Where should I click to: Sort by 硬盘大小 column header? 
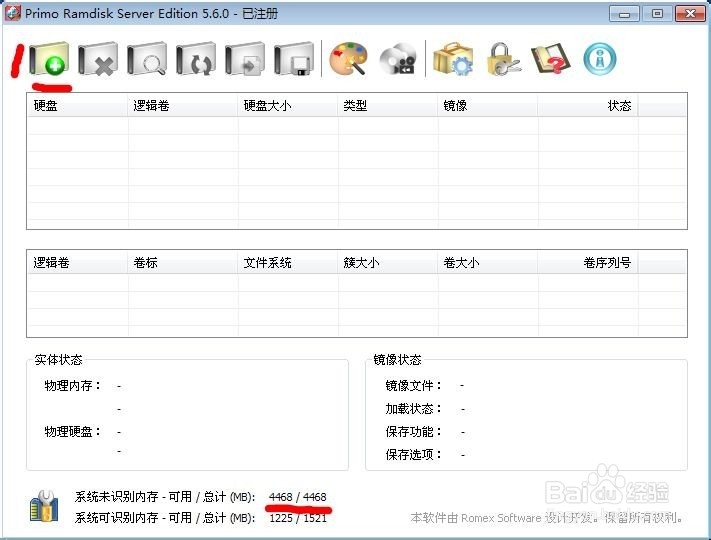coord(287,106)
